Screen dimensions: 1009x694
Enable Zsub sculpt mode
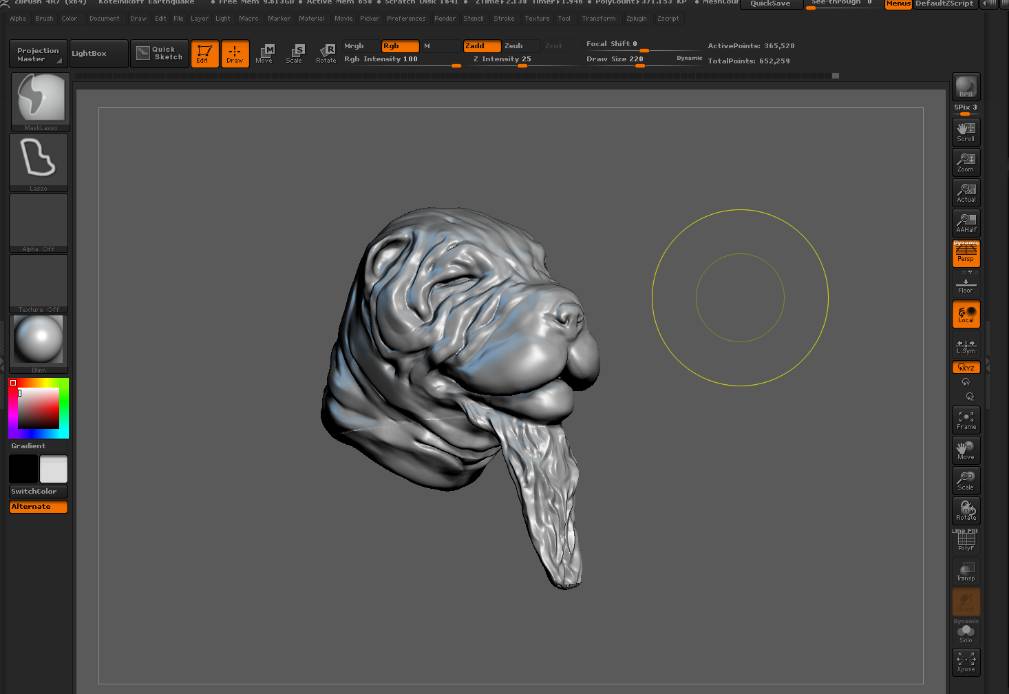pyautogui.click(x=520, y=46)
